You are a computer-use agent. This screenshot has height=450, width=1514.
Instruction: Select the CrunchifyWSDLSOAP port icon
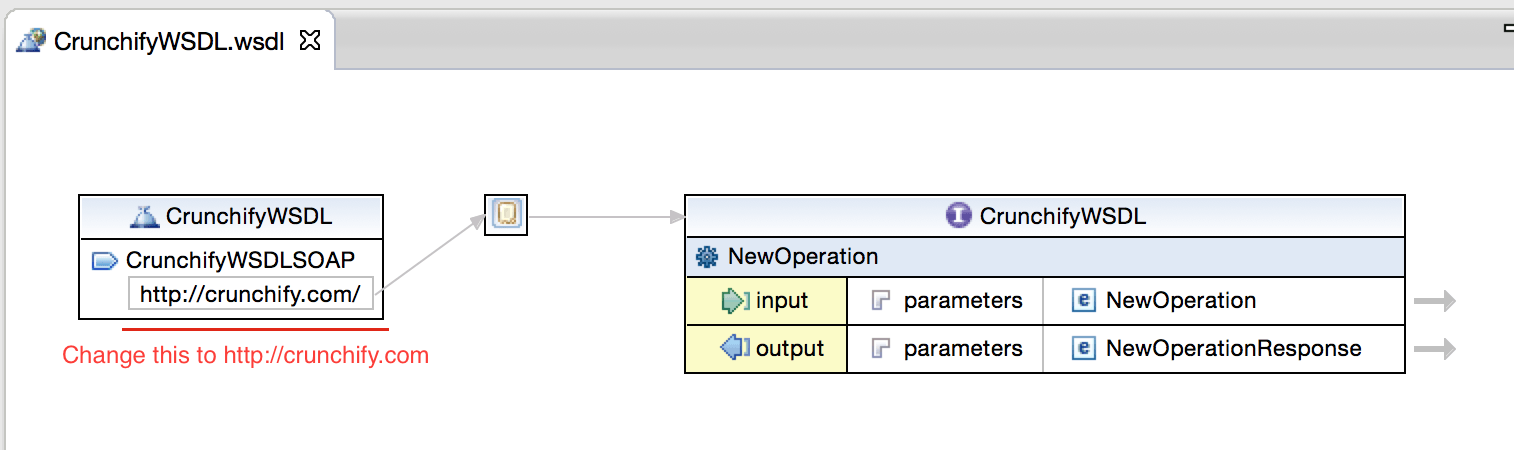pyautogui.click(x=105, y=261)
